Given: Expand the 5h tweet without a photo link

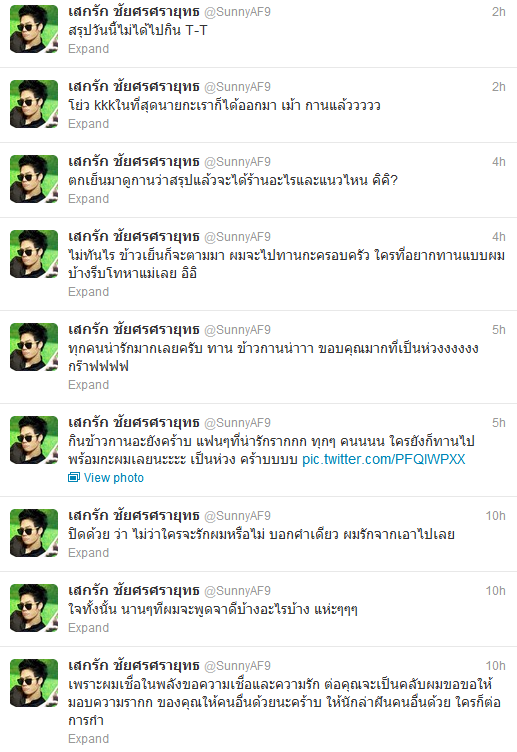Looking at the screenshot, I should pyautogui.click(x=88, y=385).
